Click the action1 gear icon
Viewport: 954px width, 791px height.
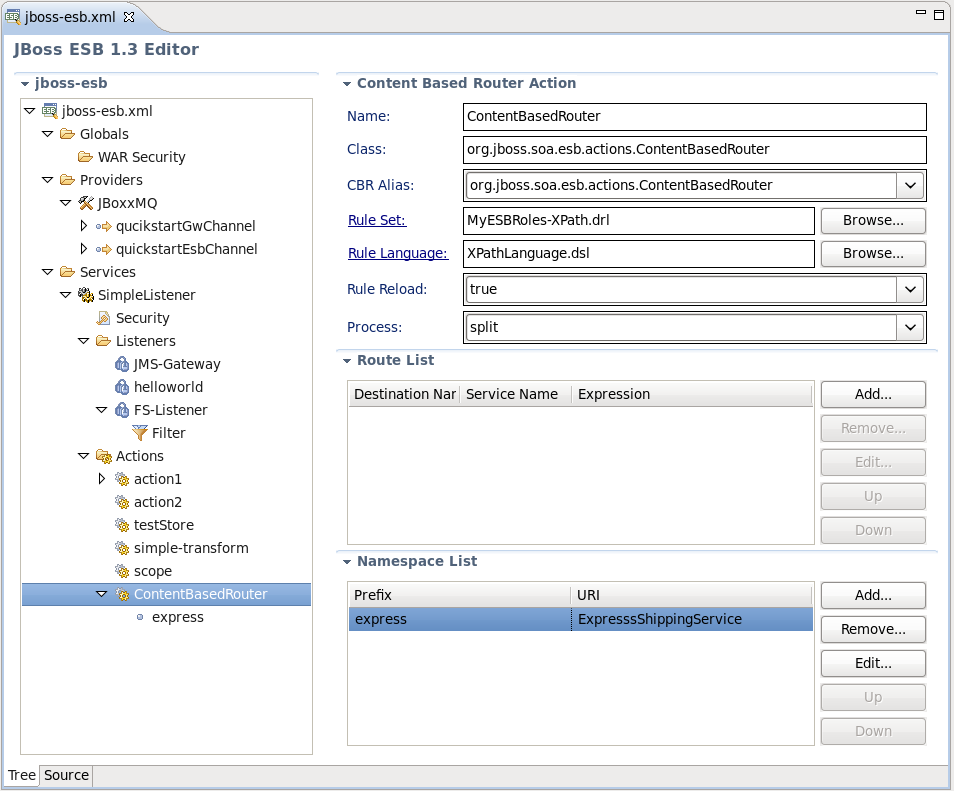click(122, 479)
